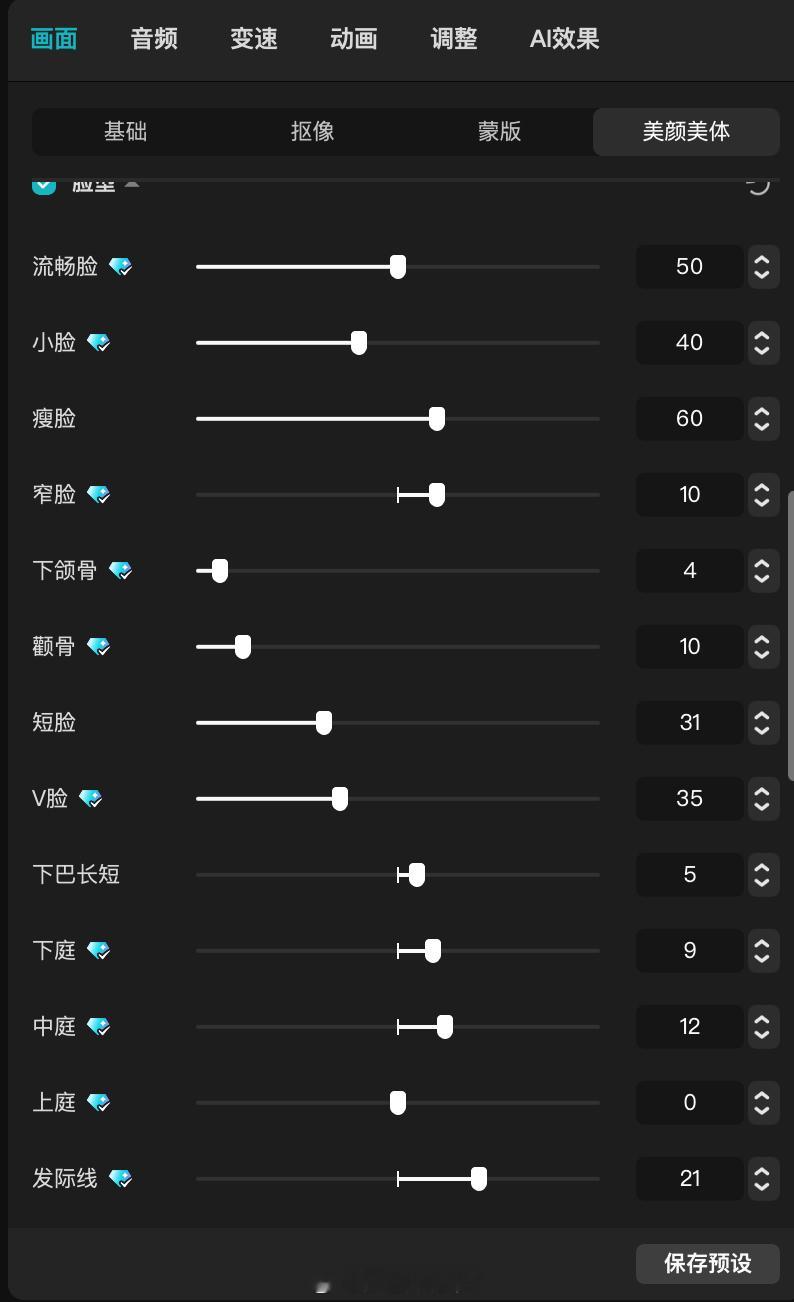Collapse the face shape section triangle
Viewport: 794px width, 1302px height.
[x=132, y=184]
